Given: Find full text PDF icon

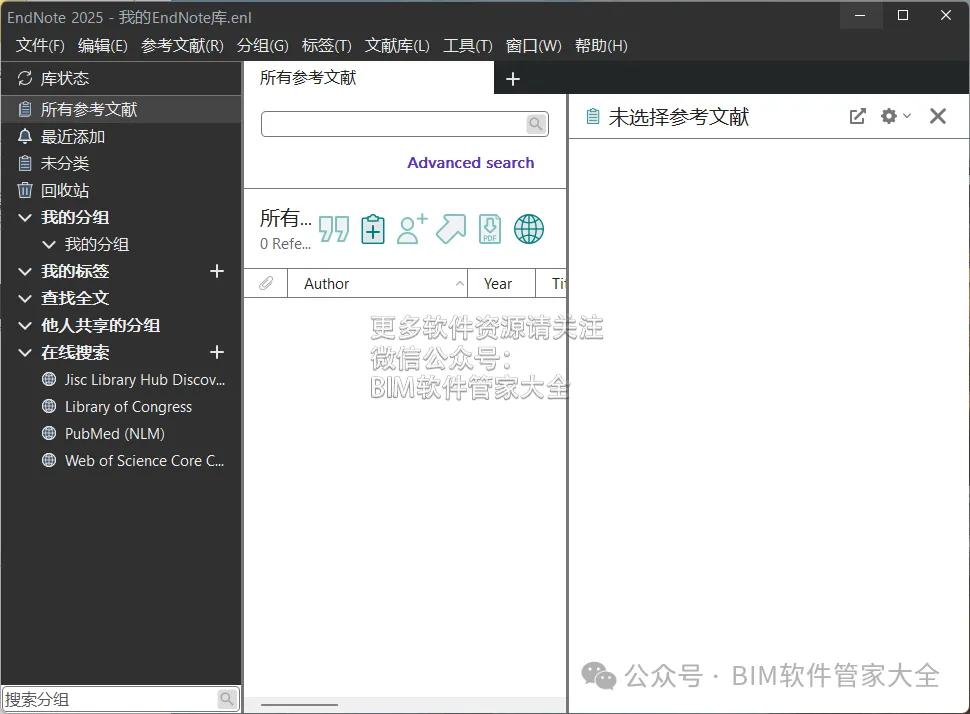Looking at the screenshot, I should pos(490,229).
